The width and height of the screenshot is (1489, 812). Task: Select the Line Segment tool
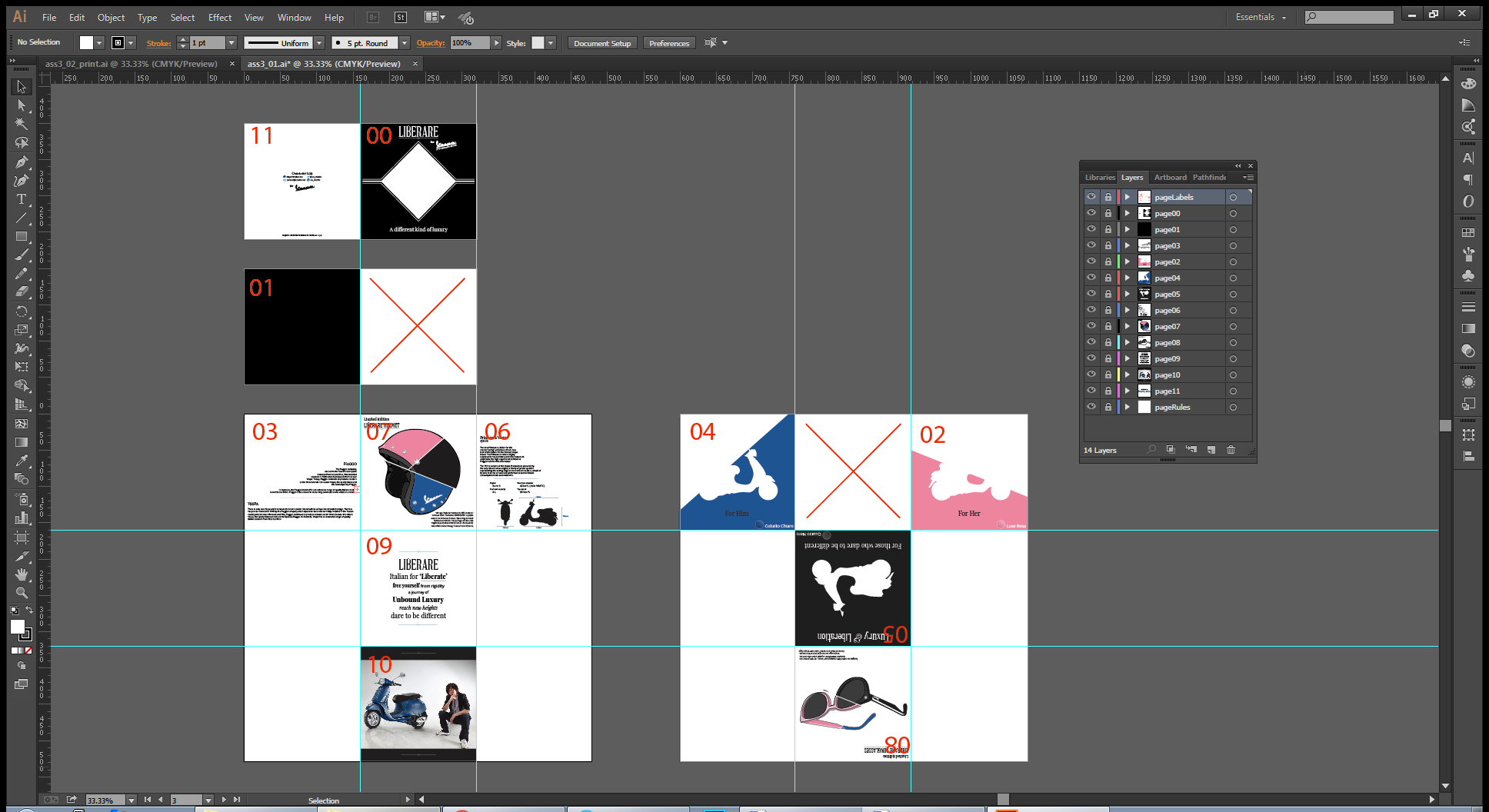pos(22,218)
